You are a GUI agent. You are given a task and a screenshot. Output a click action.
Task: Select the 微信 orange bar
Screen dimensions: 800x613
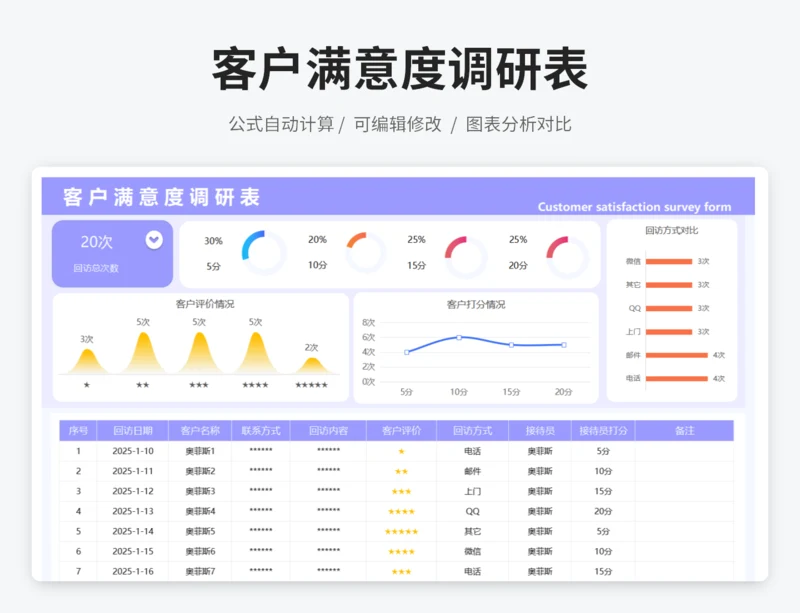tap(669, 261)
